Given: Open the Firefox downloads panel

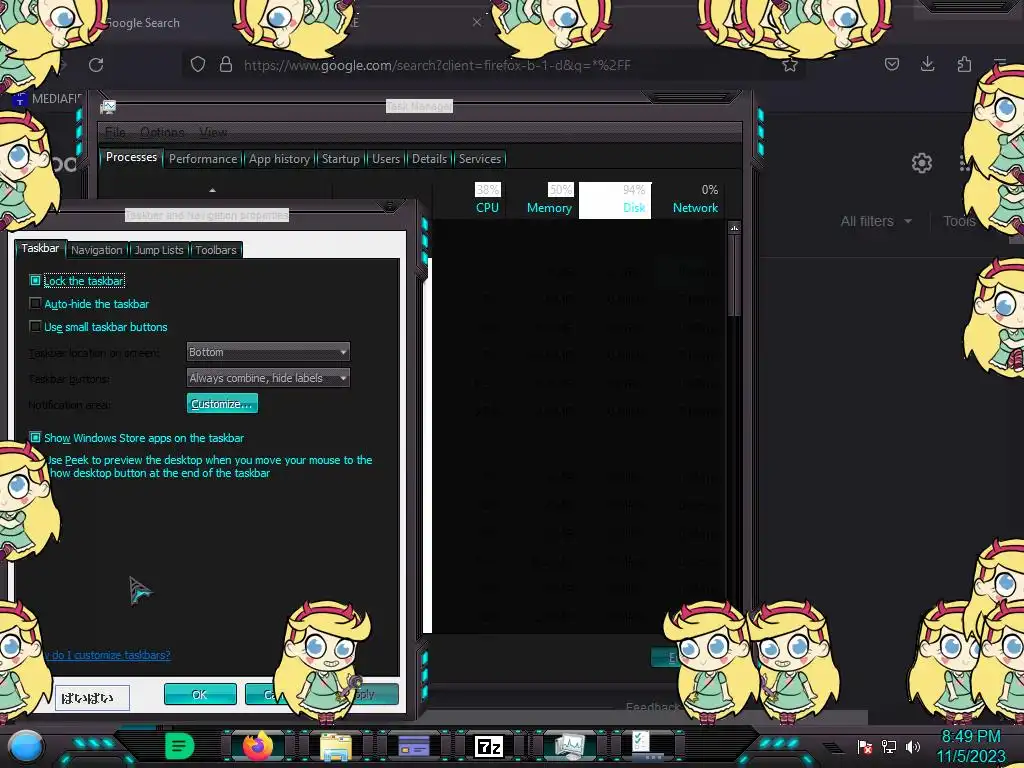Looking at the screenshot, I should pyautogui.click(x=927, y=64).
